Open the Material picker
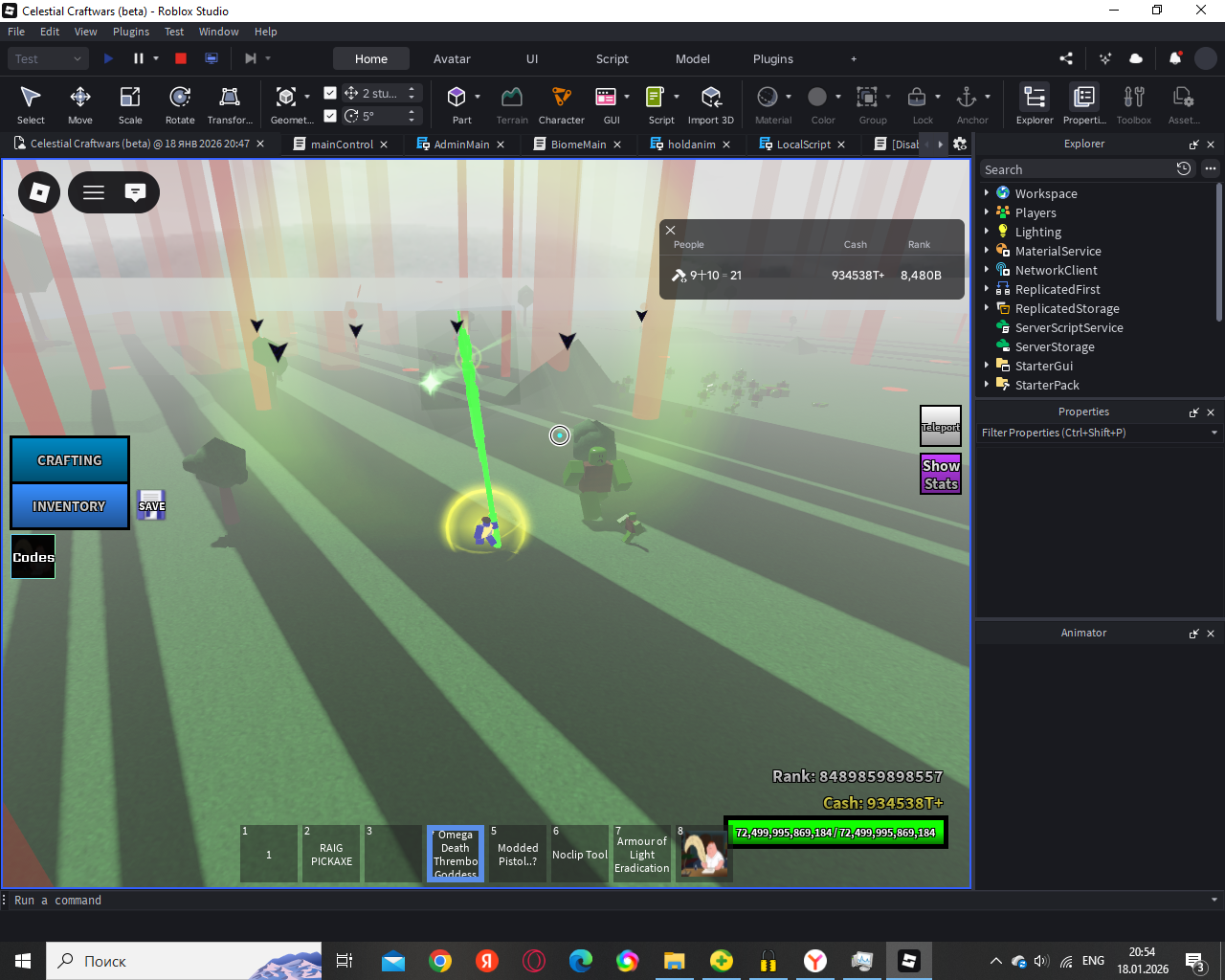Viewport: 1225px width, 980px height. tap(768, 98)
